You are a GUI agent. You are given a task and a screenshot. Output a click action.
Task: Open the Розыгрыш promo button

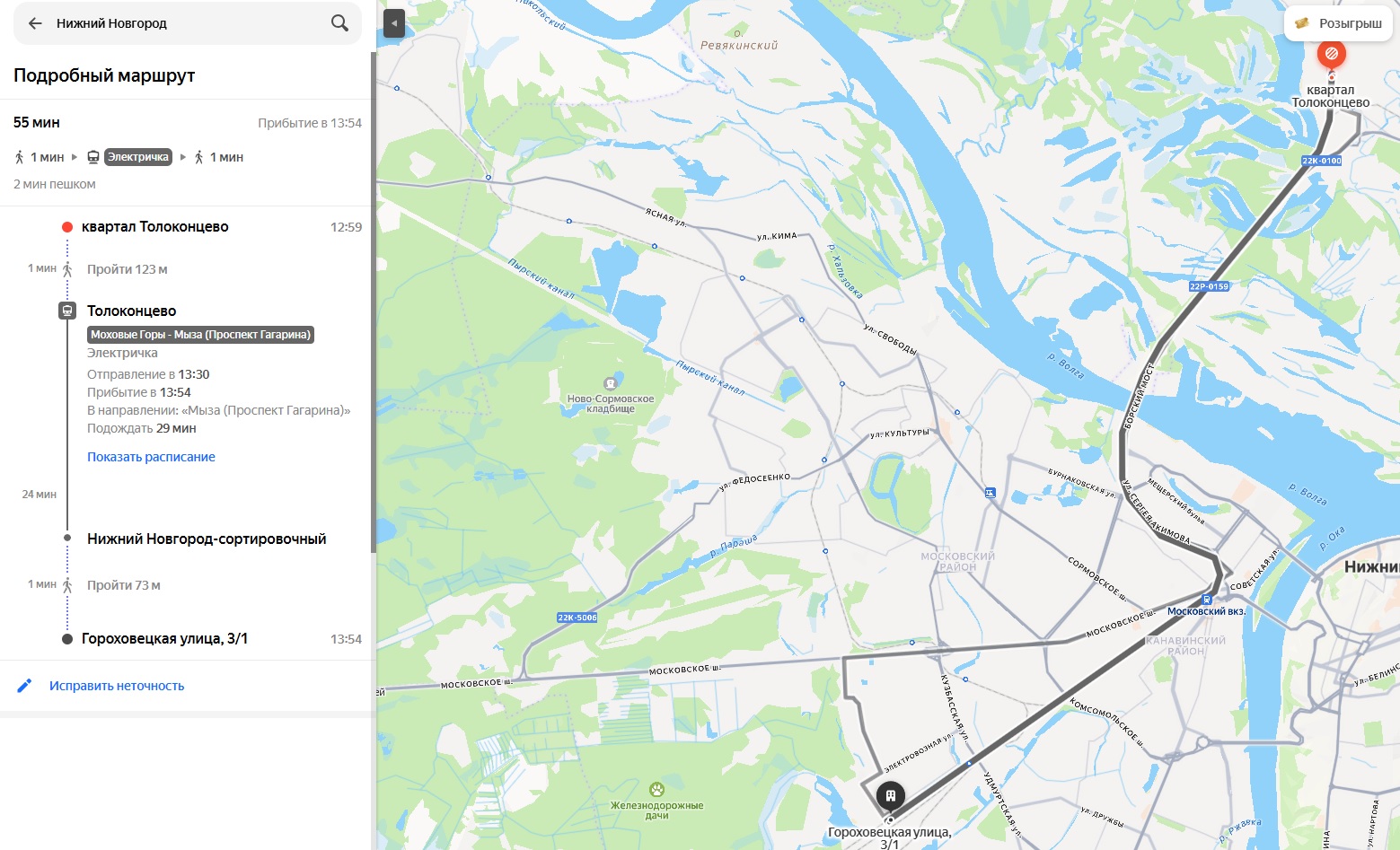(1338, 23)
